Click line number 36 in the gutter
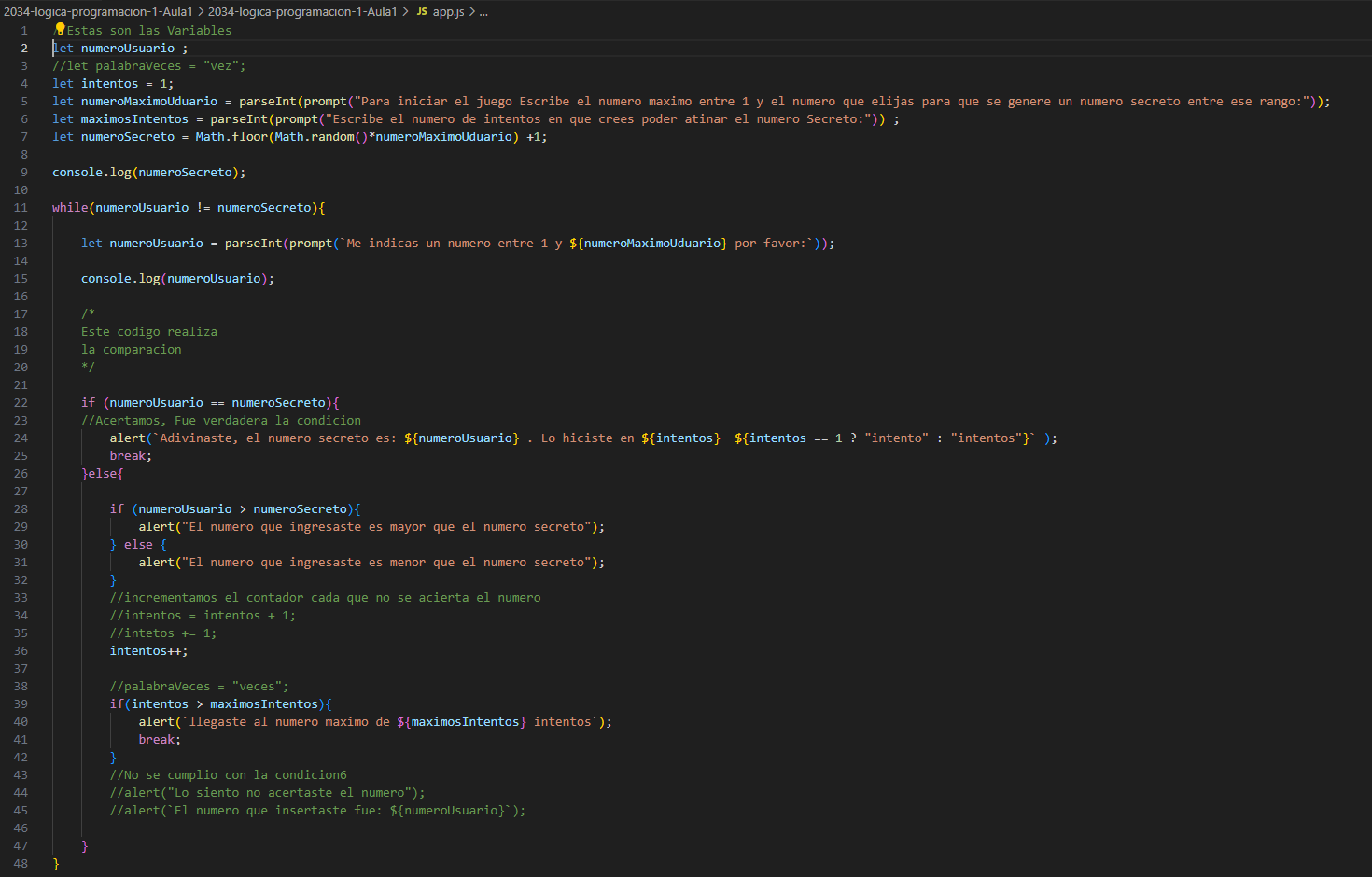The image size is (1372, 877). click(21, 650)
